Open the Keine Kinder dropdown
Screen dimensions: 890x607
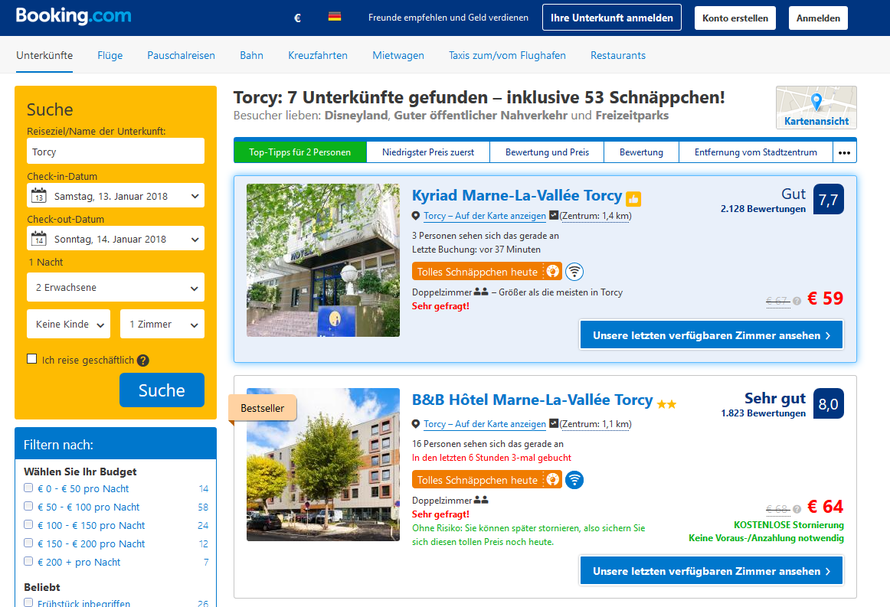click(69, 324)
